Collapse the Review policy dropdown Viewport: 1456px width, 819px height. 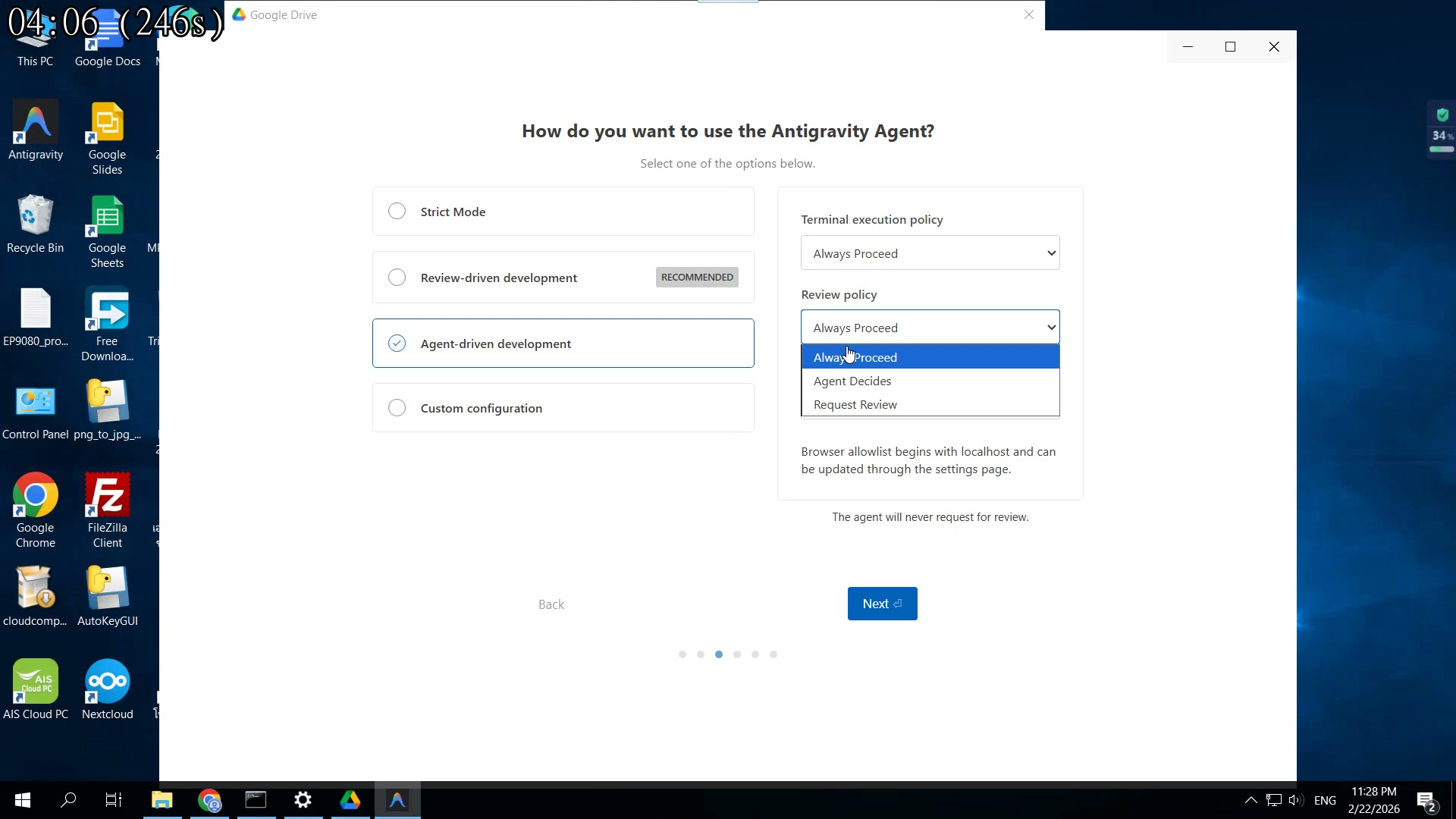click(930, 328)
